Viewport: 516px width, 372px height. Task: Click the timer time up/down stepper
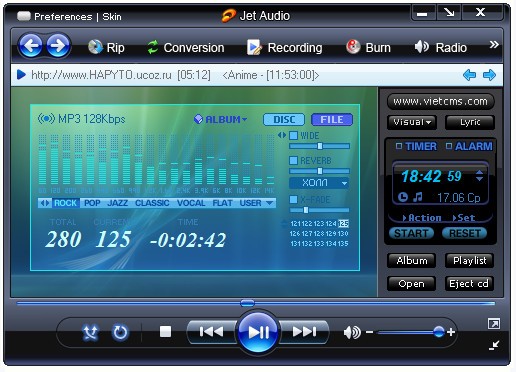(x=479, y=176)
